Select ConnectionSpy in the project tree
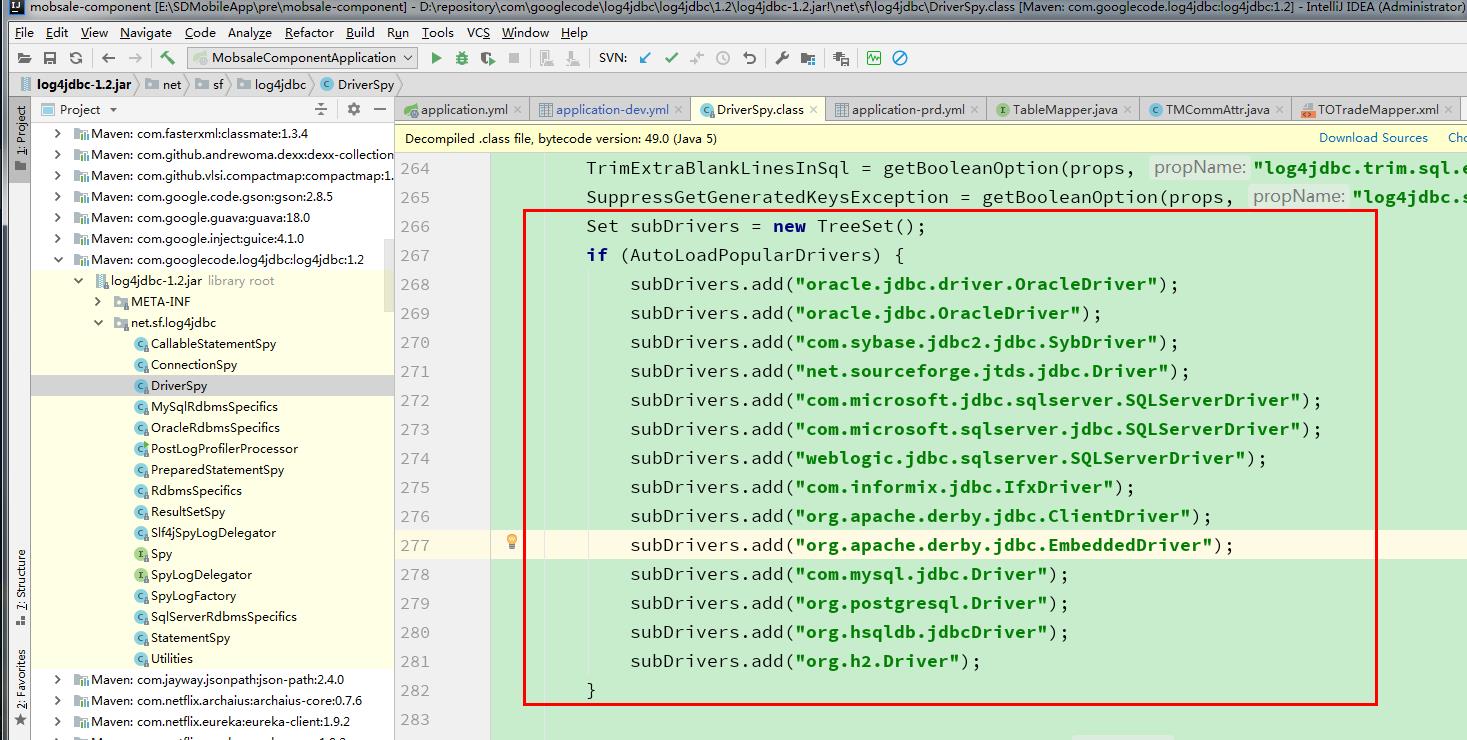Viewport: 1467px width, 740px height. (193, 364)
